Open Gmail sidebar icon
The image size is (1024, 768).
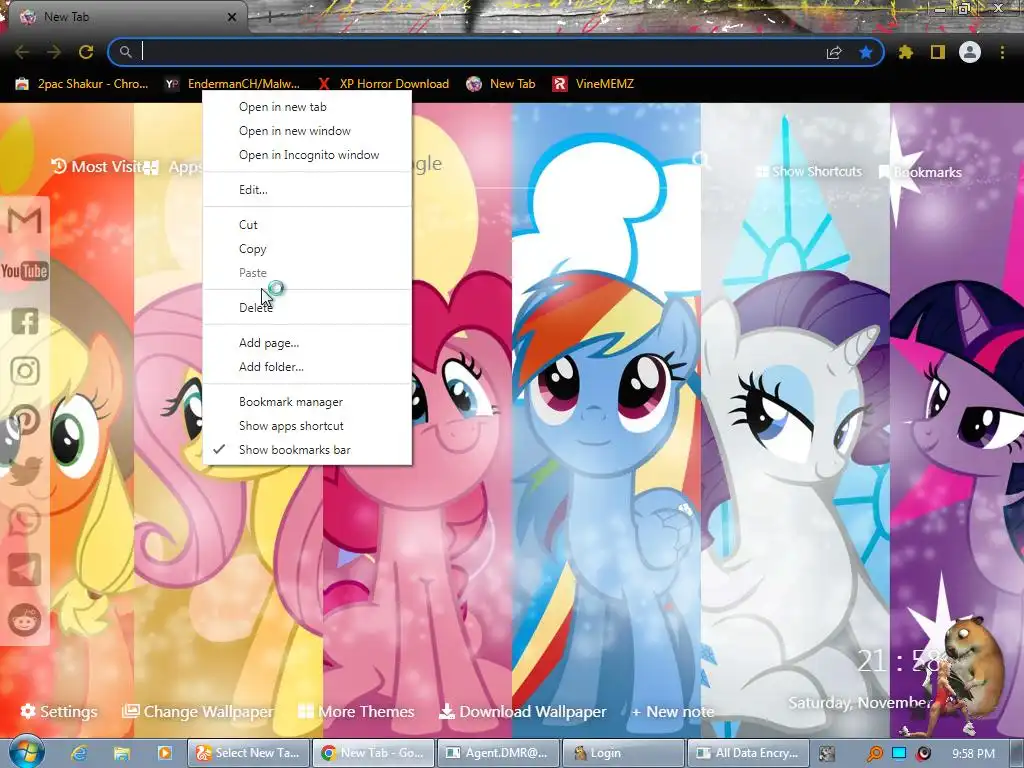coord(25,220)
